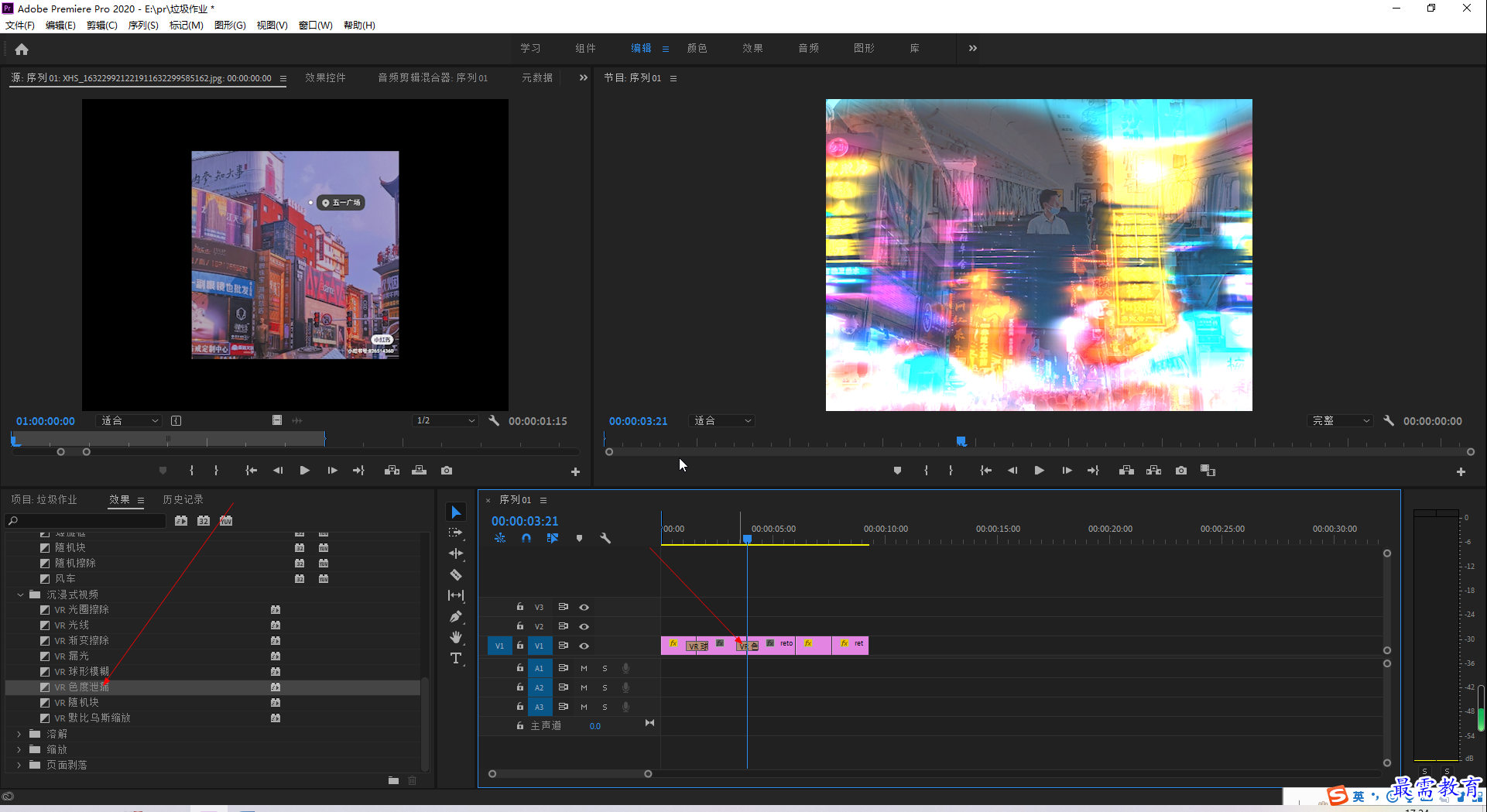
Task: Open source monitor button editor plus
Action: pyautogui.click(x=575, y=471)
